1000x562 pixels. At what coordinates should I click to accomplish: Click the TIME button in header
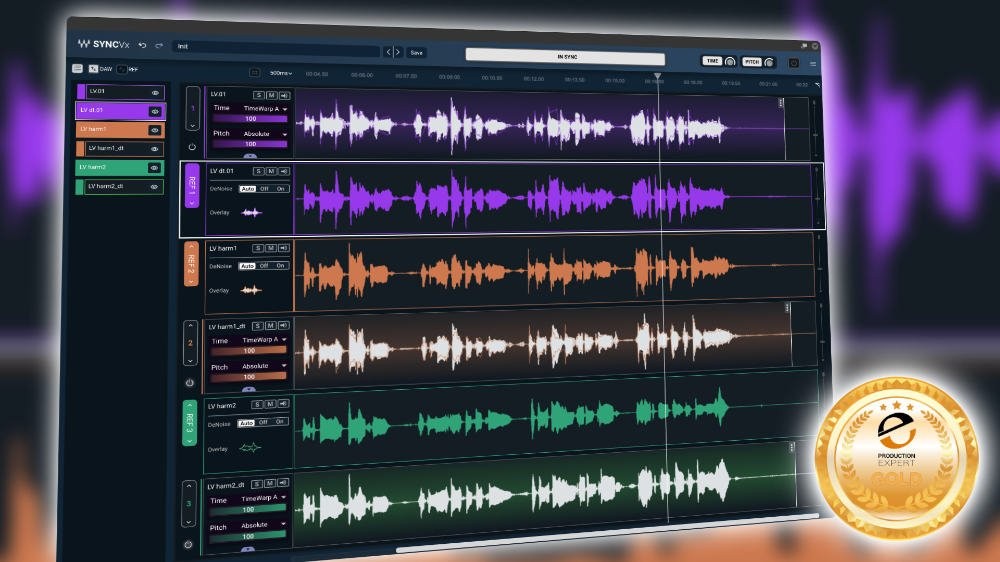(712, 61)
